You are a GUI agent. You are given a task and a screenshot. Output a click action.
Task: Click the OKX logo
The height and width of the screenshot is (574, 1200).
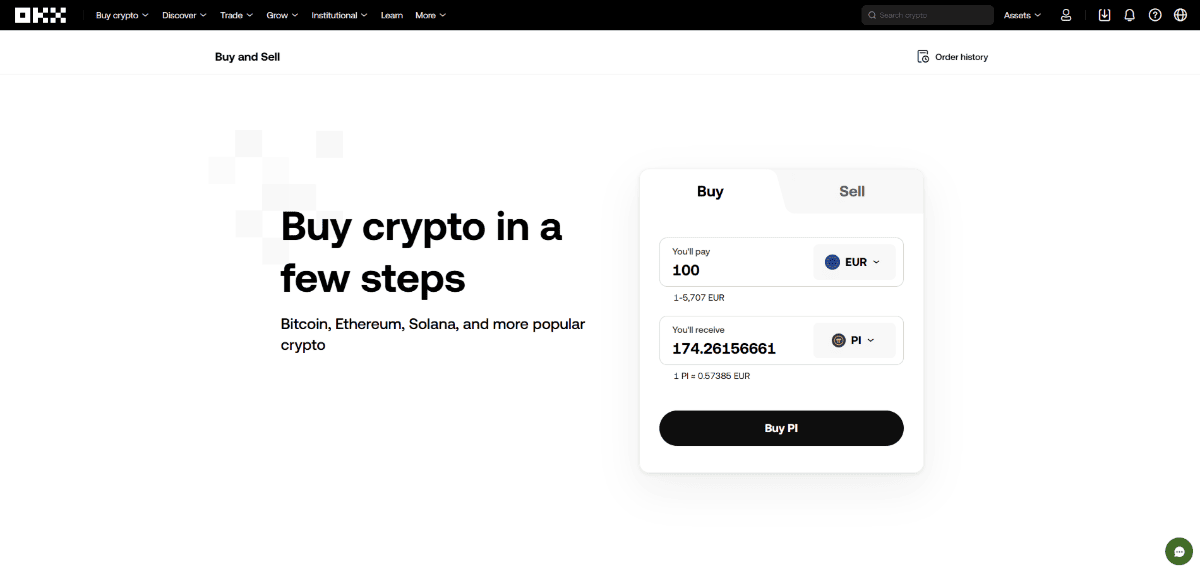point(42,15)
